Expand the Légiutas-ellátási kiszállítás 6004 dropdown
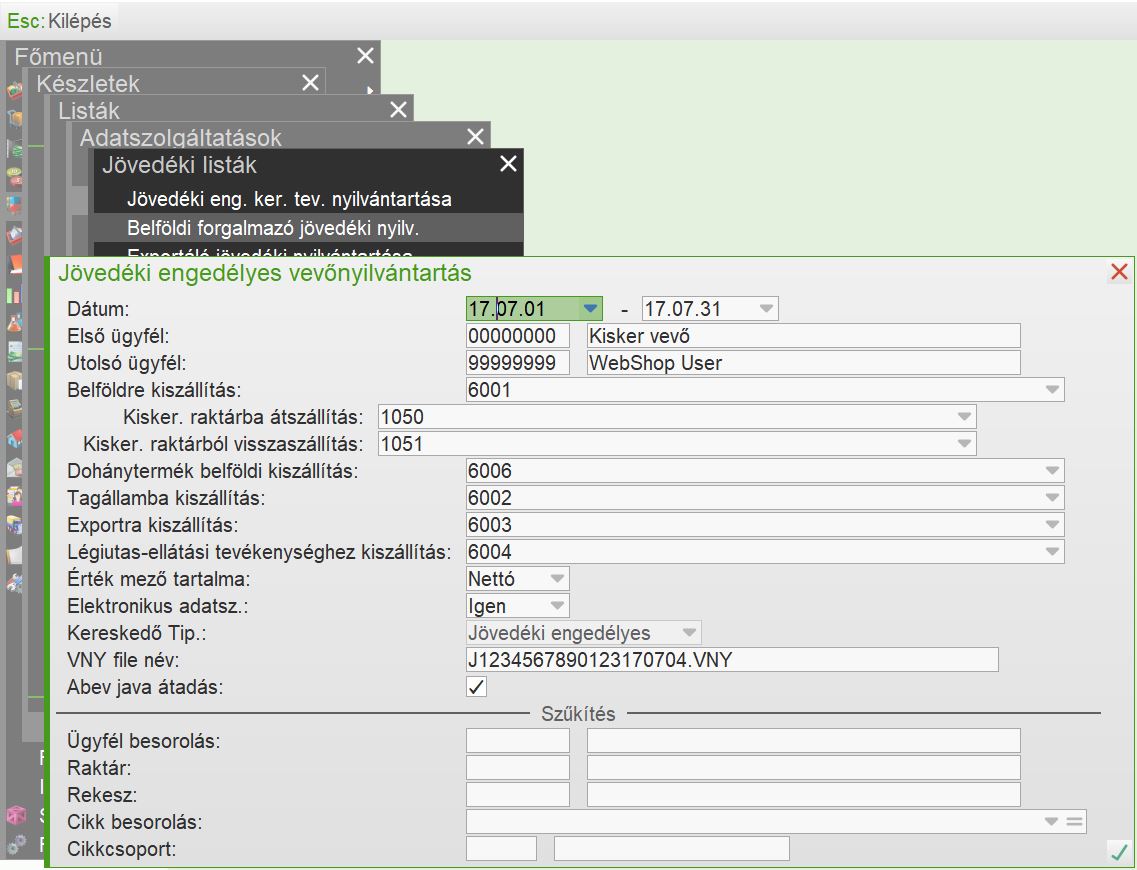 click(1052, 552)
